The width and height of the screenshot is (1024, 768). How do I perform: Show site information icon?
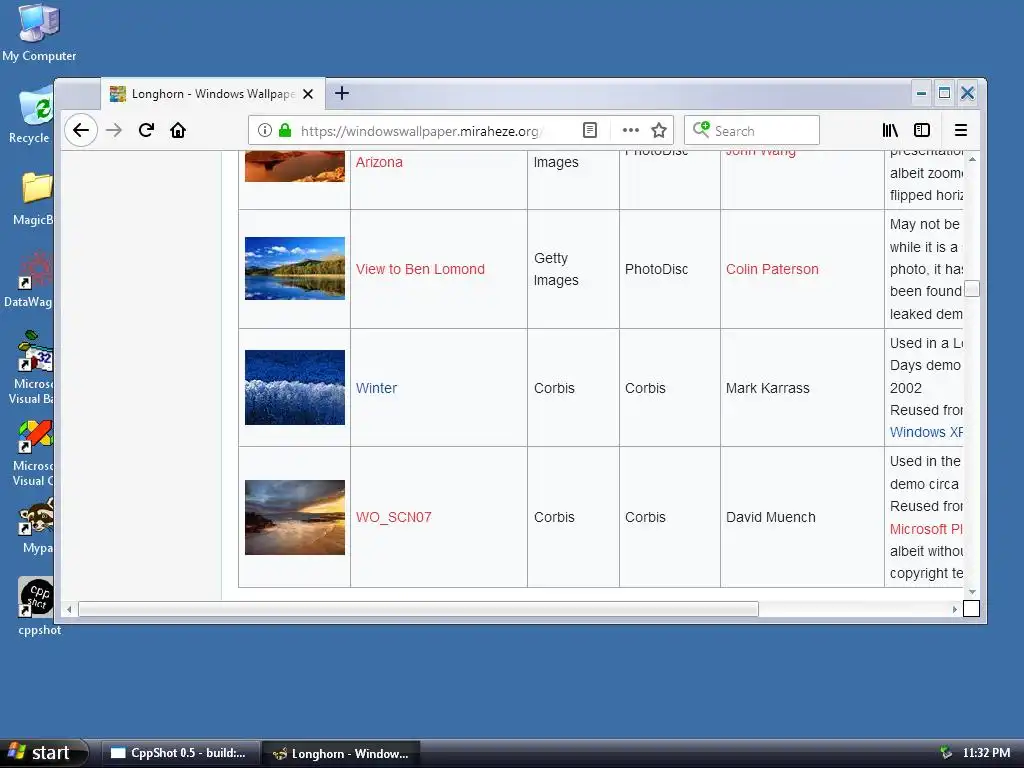pyautogui.click(x=264, y=130)
